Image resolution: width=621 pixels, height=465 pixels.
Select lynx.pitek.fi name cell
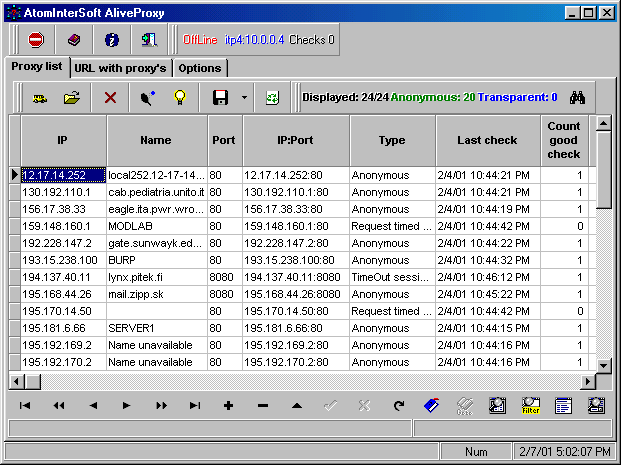click(x=156, y=277)
